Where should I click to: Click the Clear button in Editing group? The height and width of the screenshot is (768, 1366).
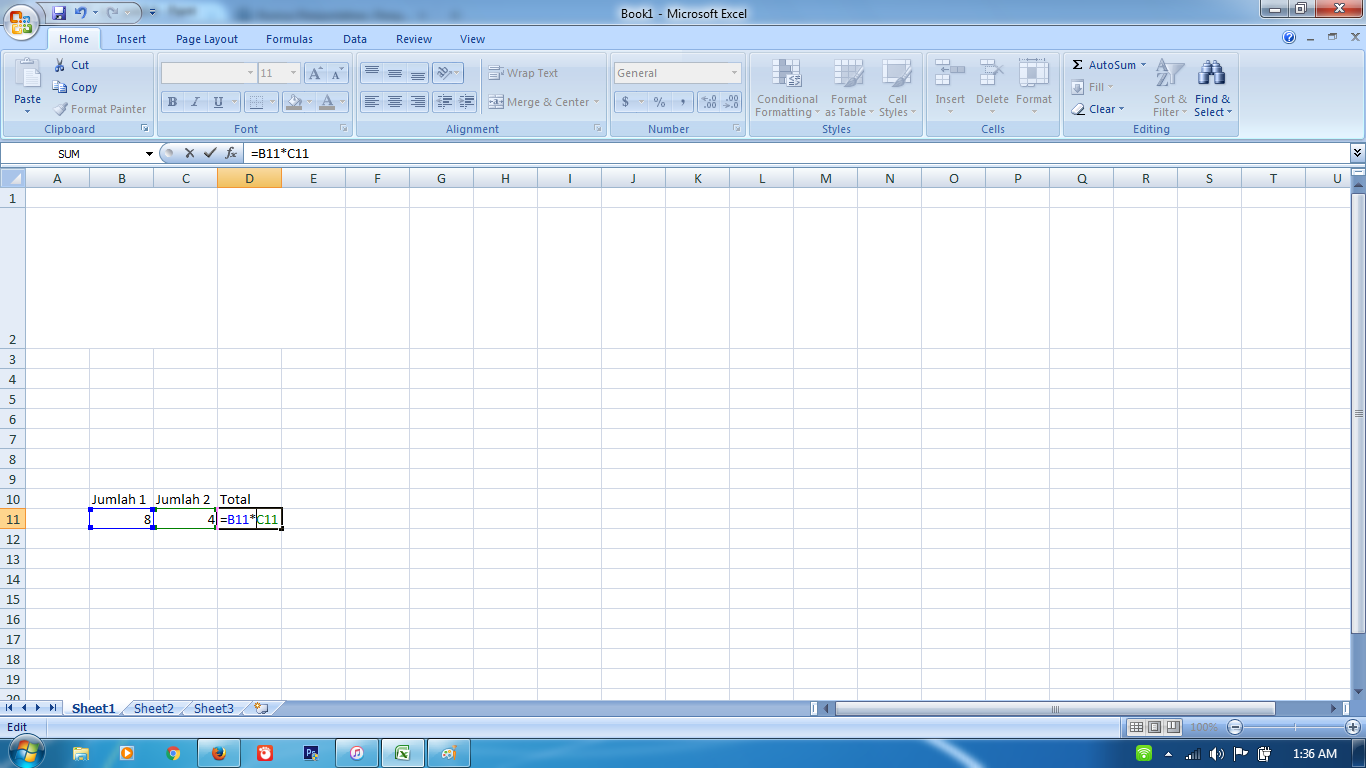click(x=1097, y=109)
